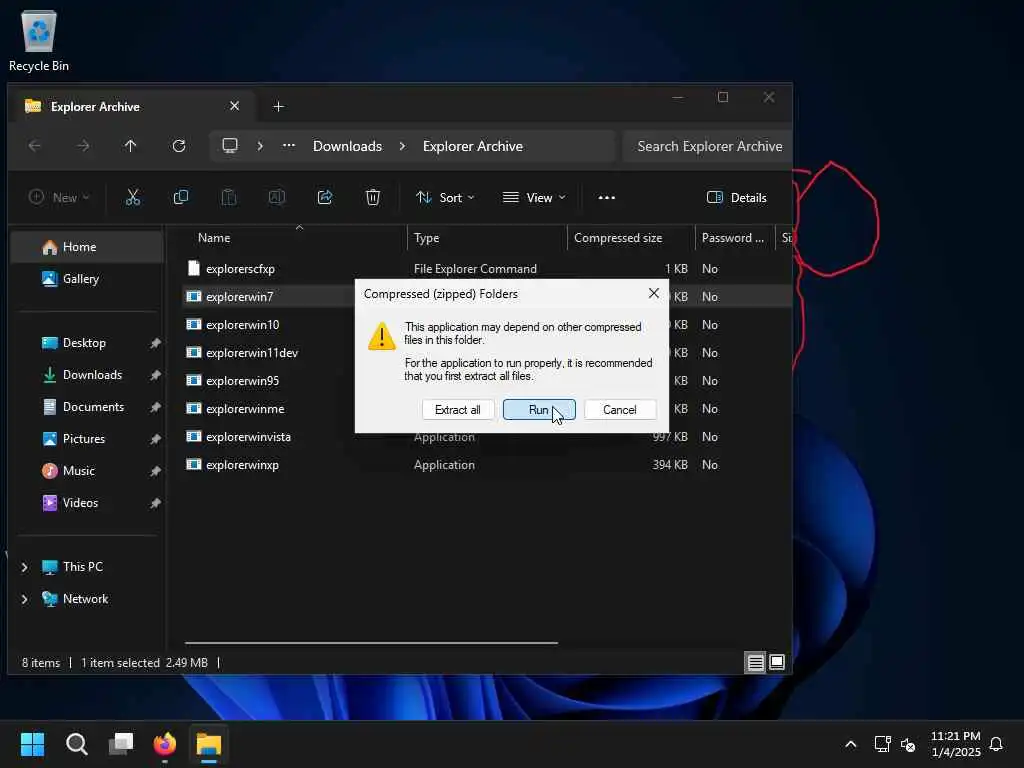Select the explorerwin11dev file
1024x768 pixels.
pyautogui.click(x=252, y=353)
